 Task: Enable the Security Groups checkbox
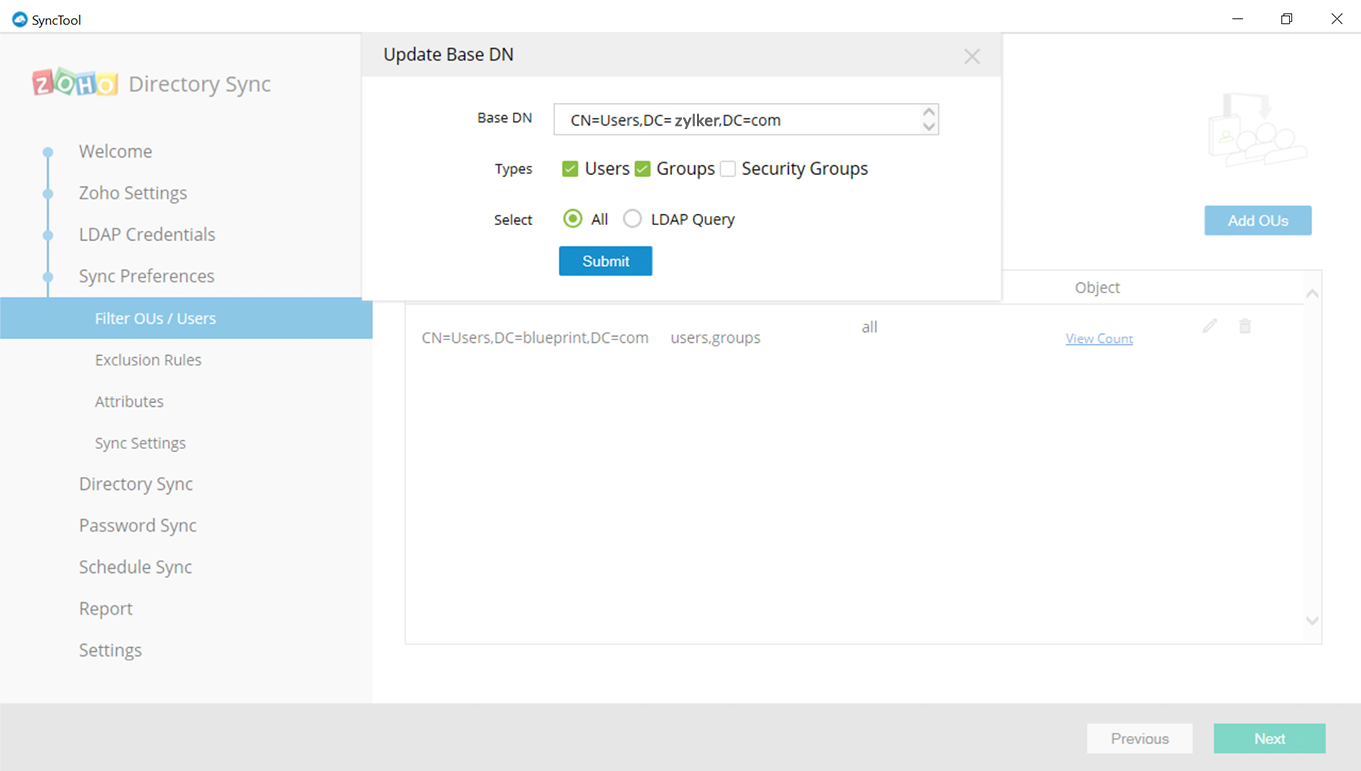click(x=728, y=169)
